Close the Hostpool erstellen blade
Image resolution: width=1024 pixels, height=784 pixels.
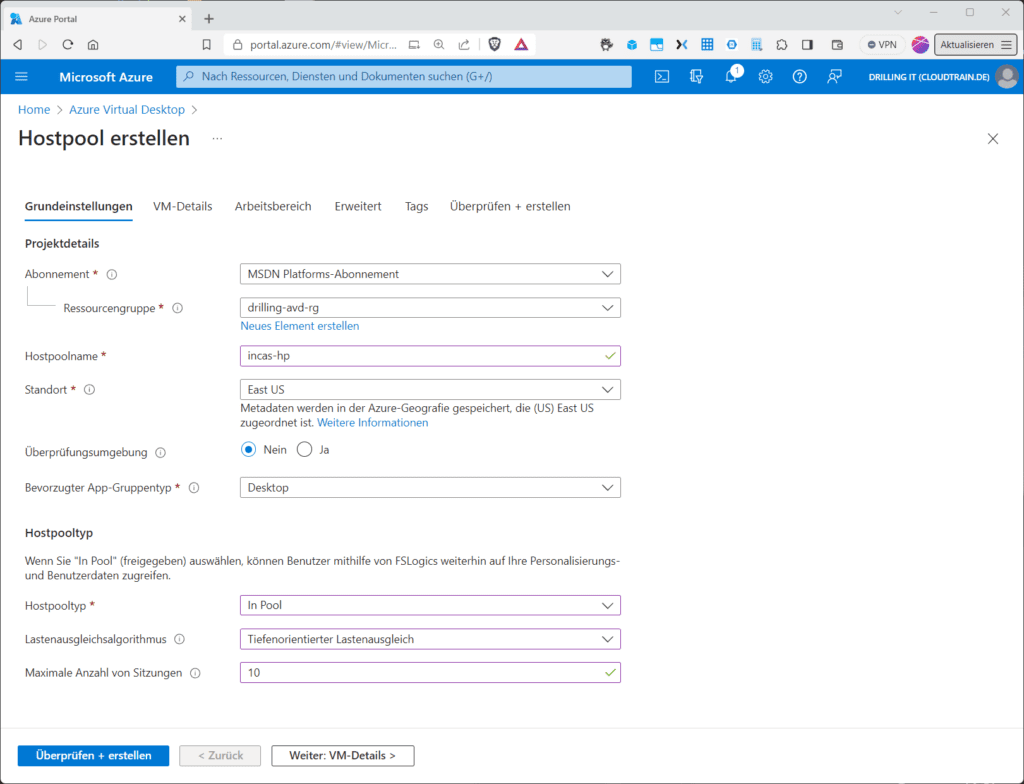pyautogui.click(x=993, y=139)
